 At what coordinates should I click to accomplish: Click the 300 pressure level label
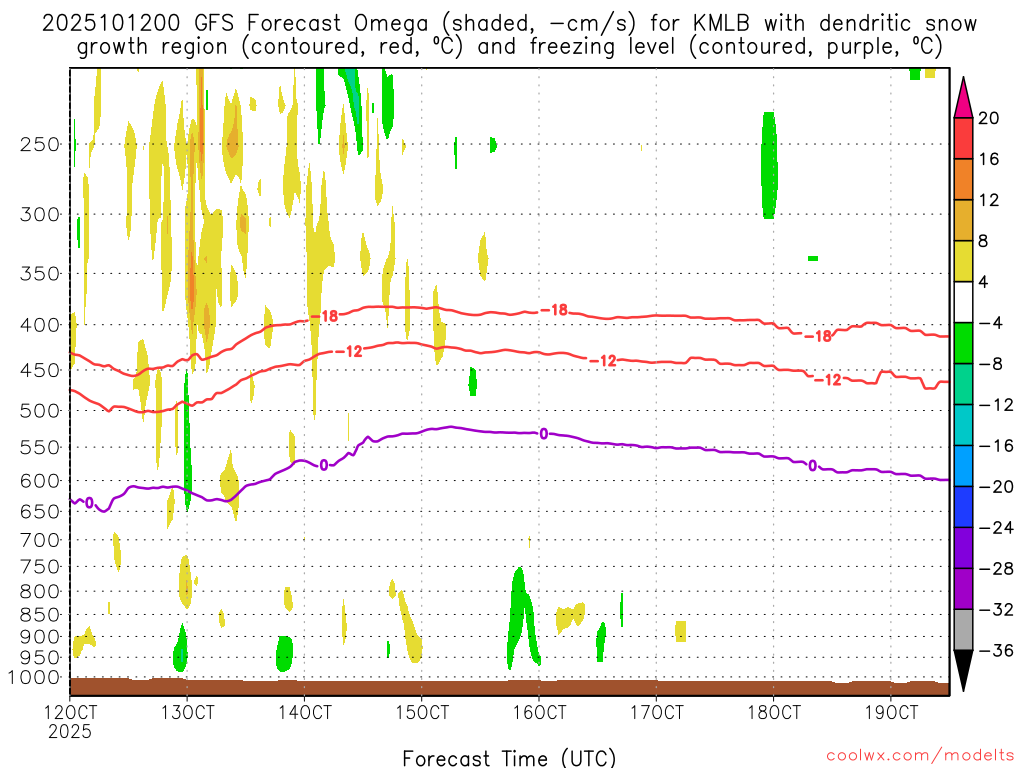tap(40, 214)
